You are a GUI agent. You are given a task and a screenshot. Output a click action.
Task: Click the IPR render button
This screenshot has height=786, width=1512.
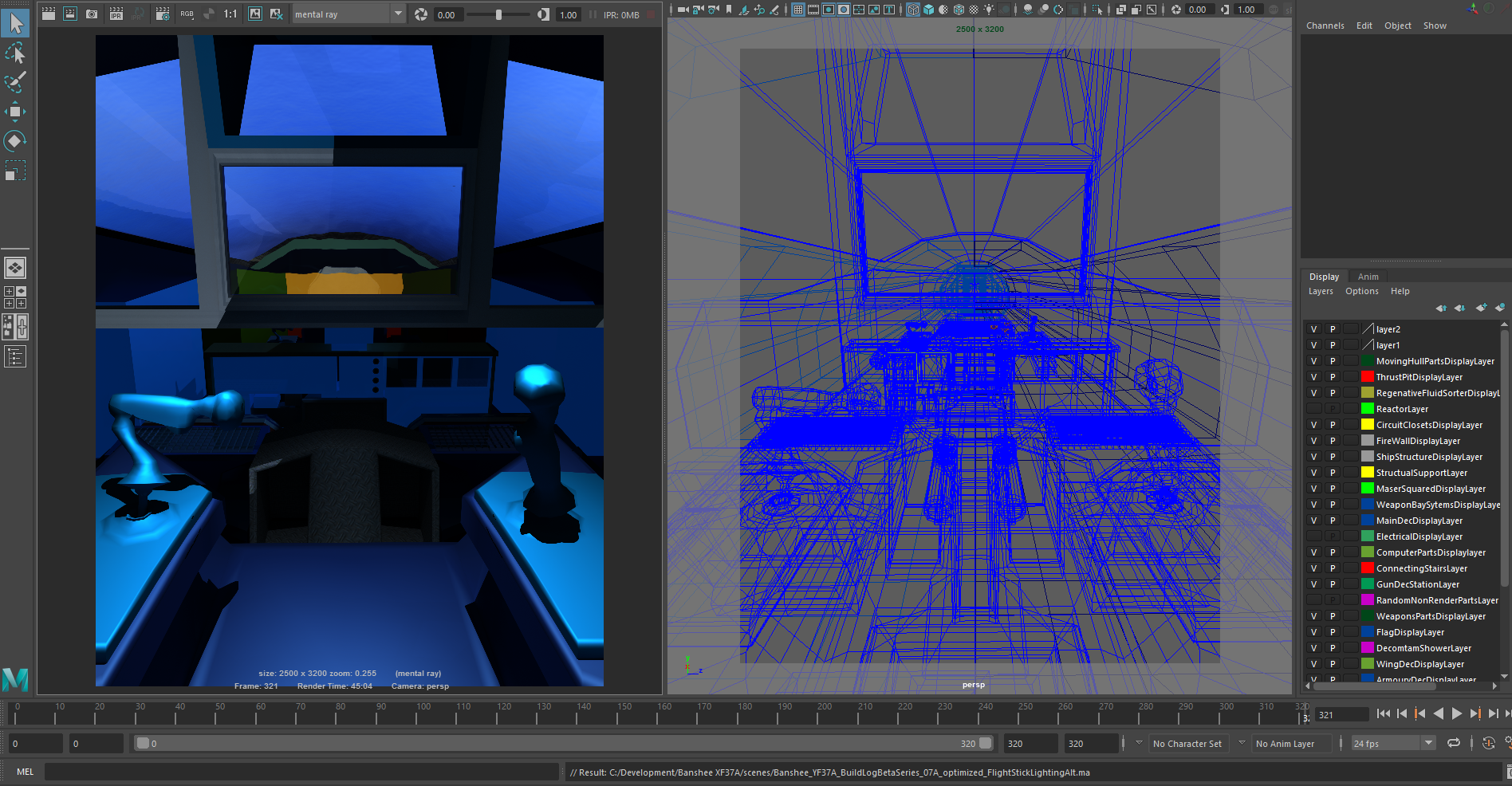coord(116,14)
